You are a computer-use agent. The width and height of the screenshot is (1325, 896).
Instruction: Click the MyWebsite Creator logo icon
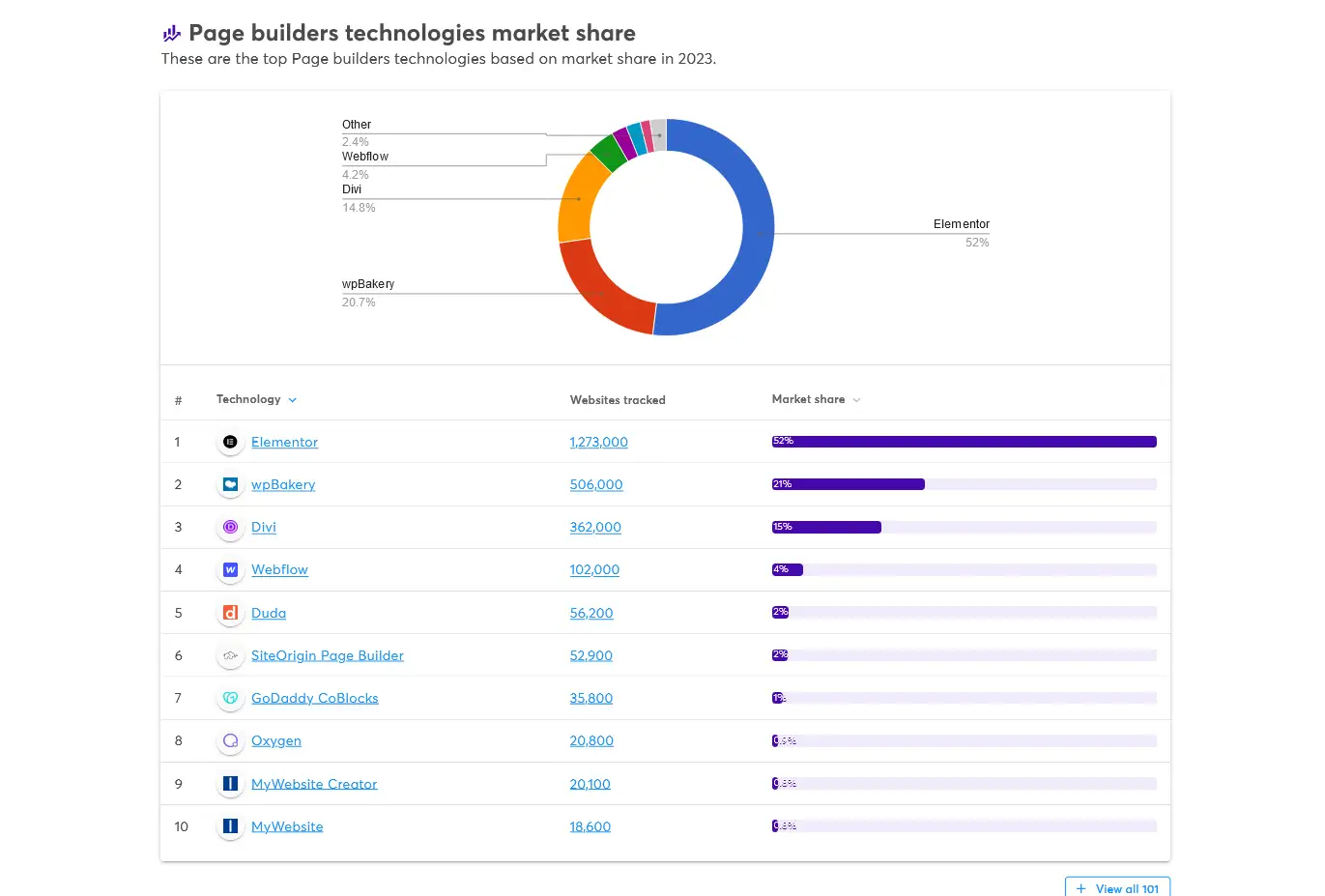230,784
